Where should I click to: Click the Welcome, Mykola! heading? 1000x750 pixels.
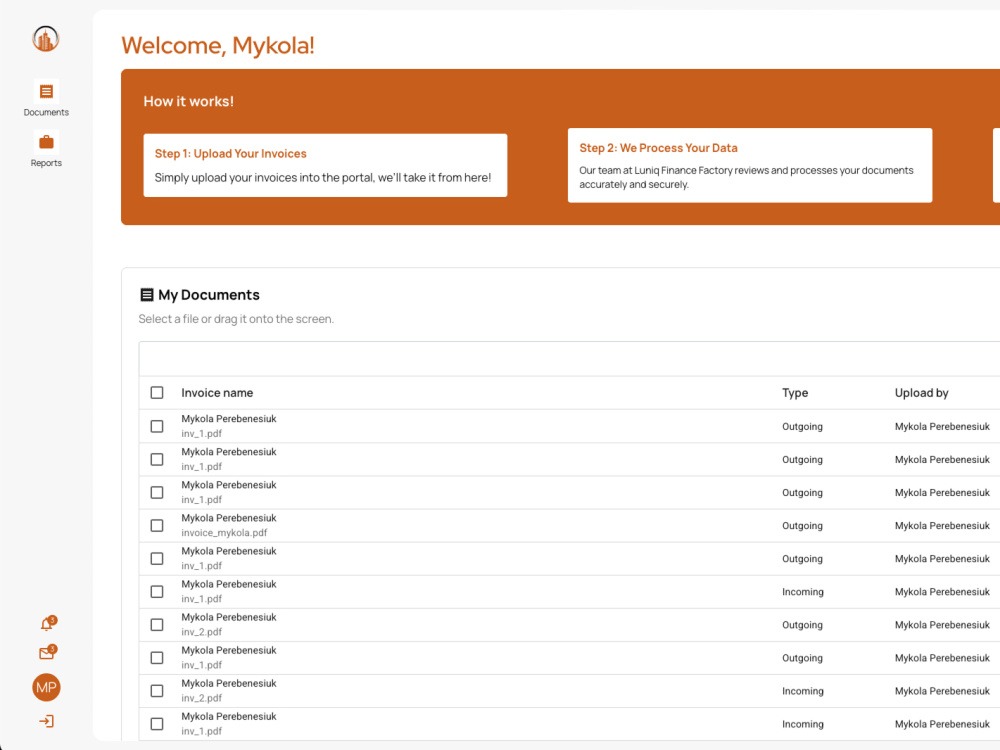(x=218, y=45)
